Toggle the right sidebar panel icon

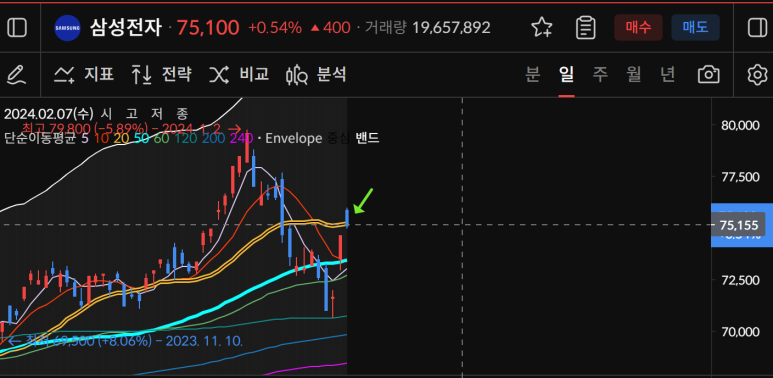click(x=757, y=28)
